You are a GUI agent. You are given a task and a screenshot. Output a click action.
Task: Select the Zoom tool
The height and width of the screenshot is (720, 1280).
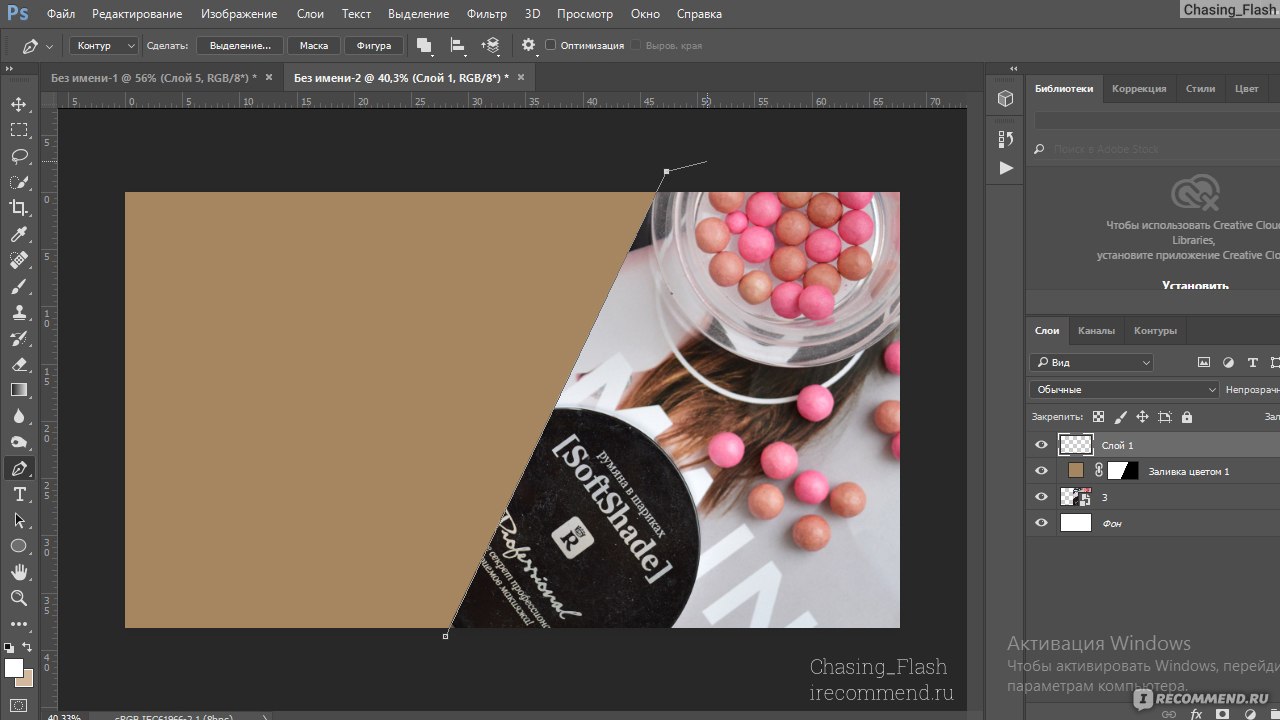(x=18, y=598)
